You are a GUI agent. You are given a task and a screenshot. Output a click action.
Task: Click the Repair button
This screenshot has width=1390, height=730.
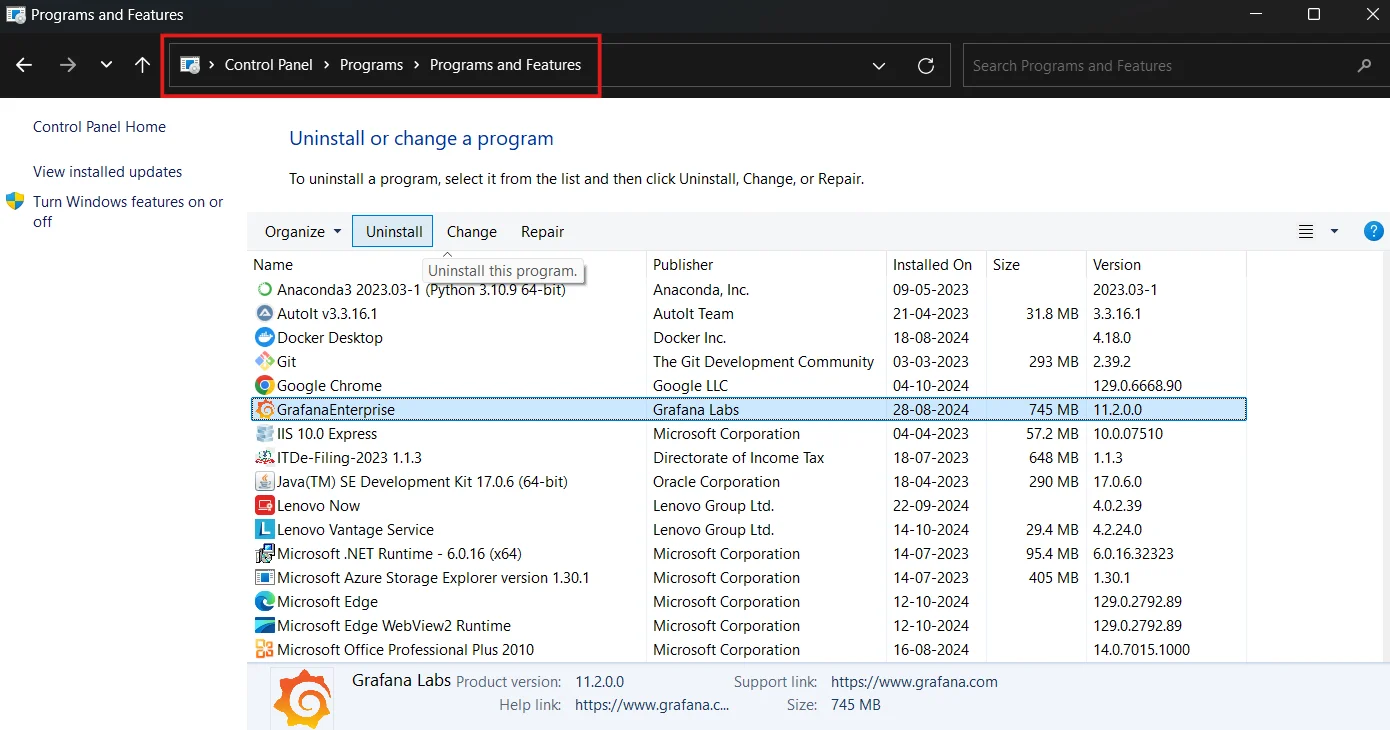[543, 232]
